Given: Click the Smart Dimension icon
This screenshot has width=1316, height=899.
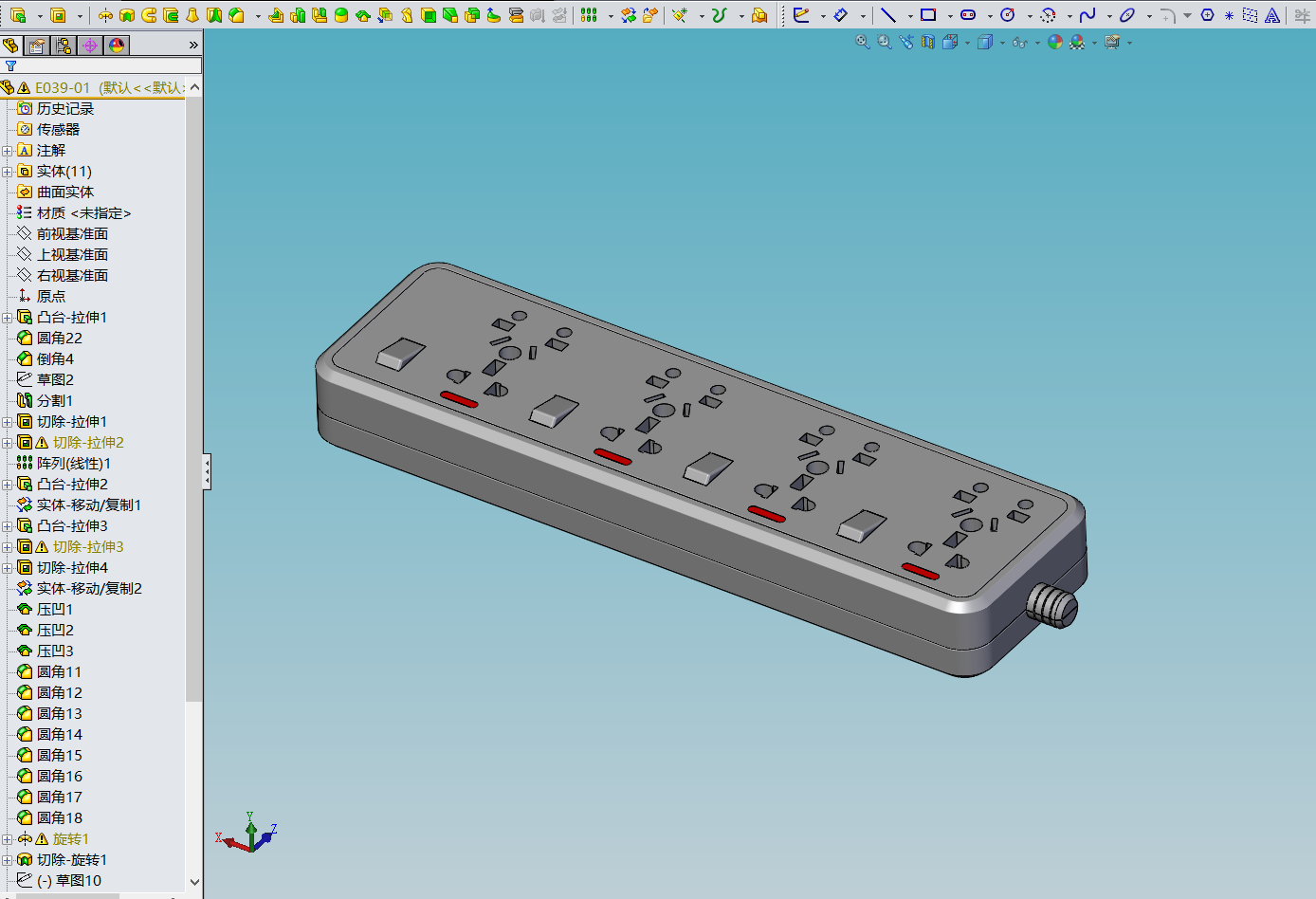Looking at the screenshot, I should 841,15.
